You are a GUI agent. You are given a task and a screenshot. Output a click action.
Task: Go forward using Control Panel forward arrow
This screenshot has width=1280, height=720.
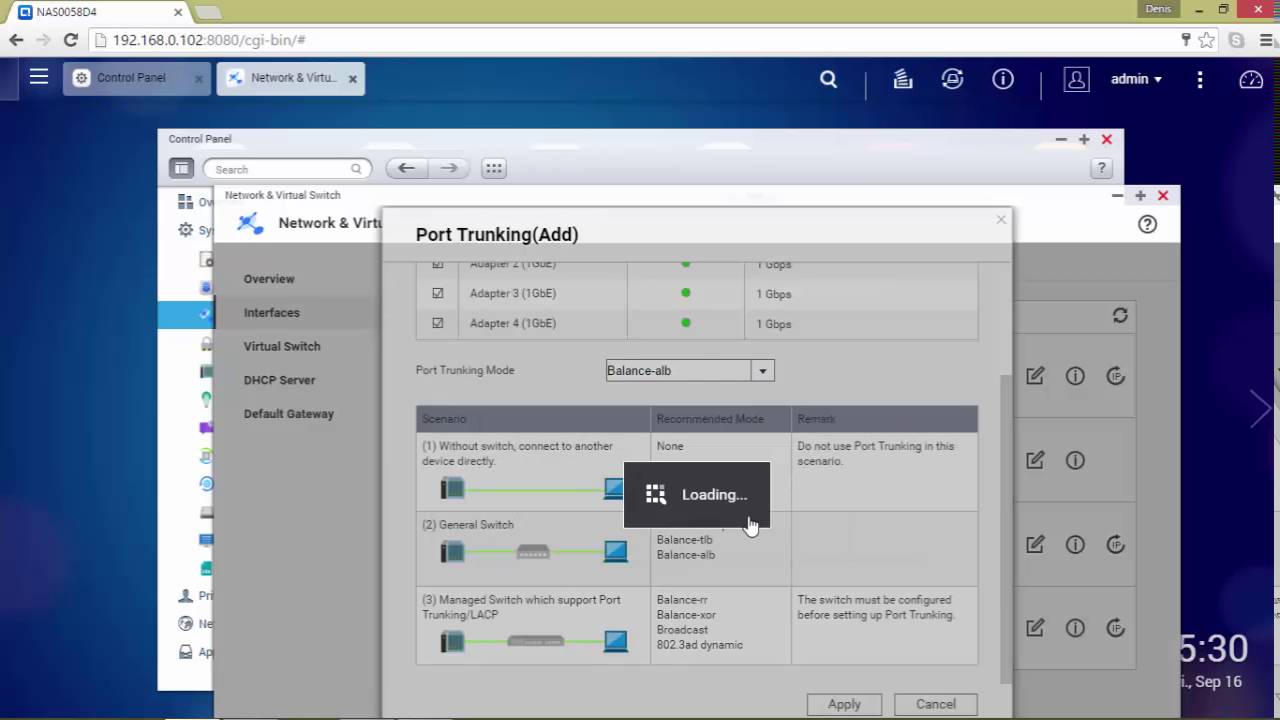pyautogui.click(x=449, y=168)
